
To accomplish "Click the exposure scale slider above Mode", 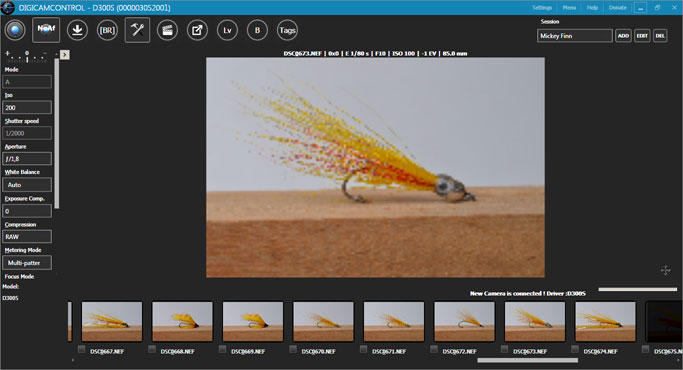I will coord(27,56).
